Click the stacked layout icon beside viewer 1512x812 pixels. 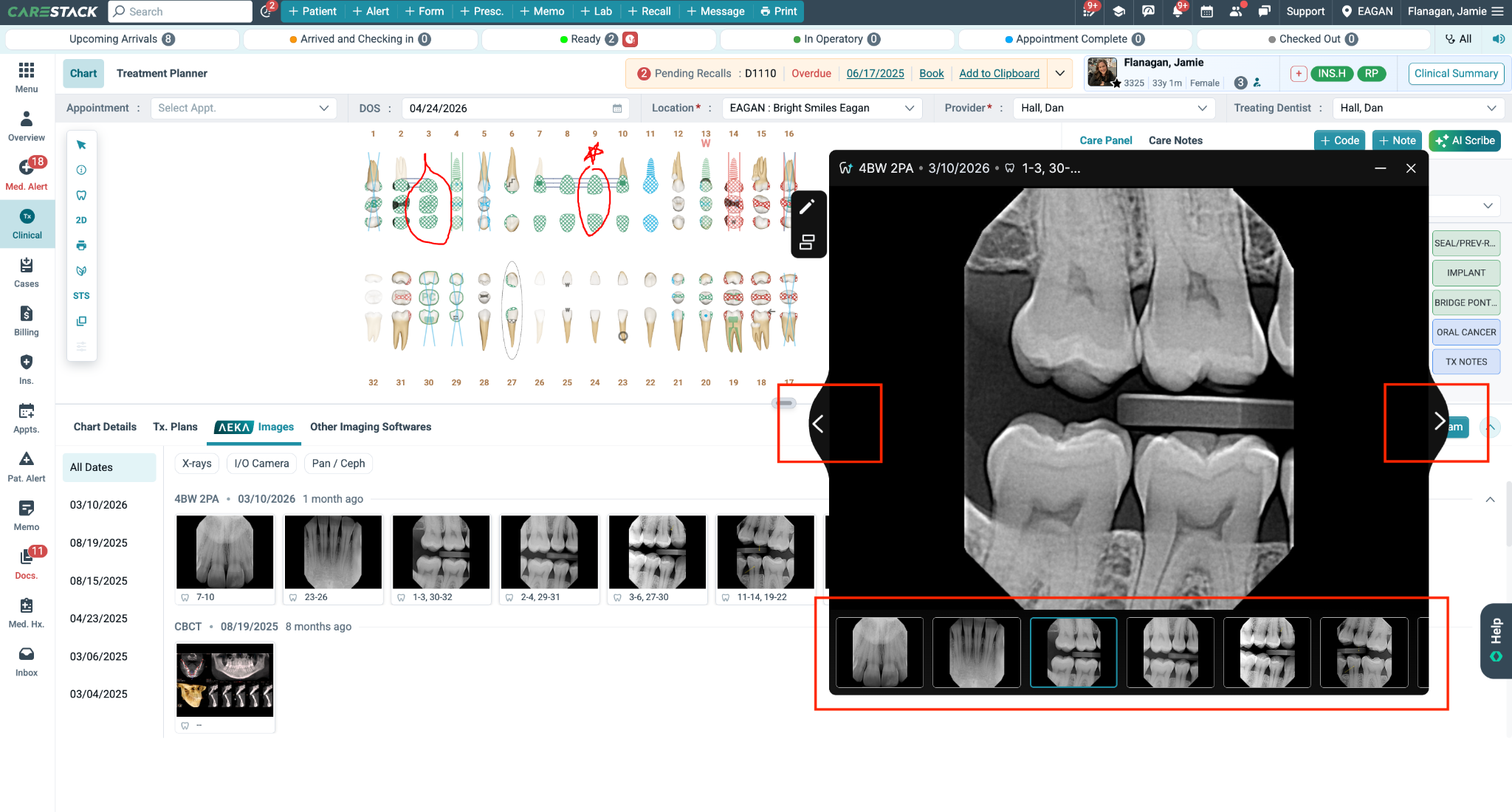pyautogui.click(x=807, y=241)
